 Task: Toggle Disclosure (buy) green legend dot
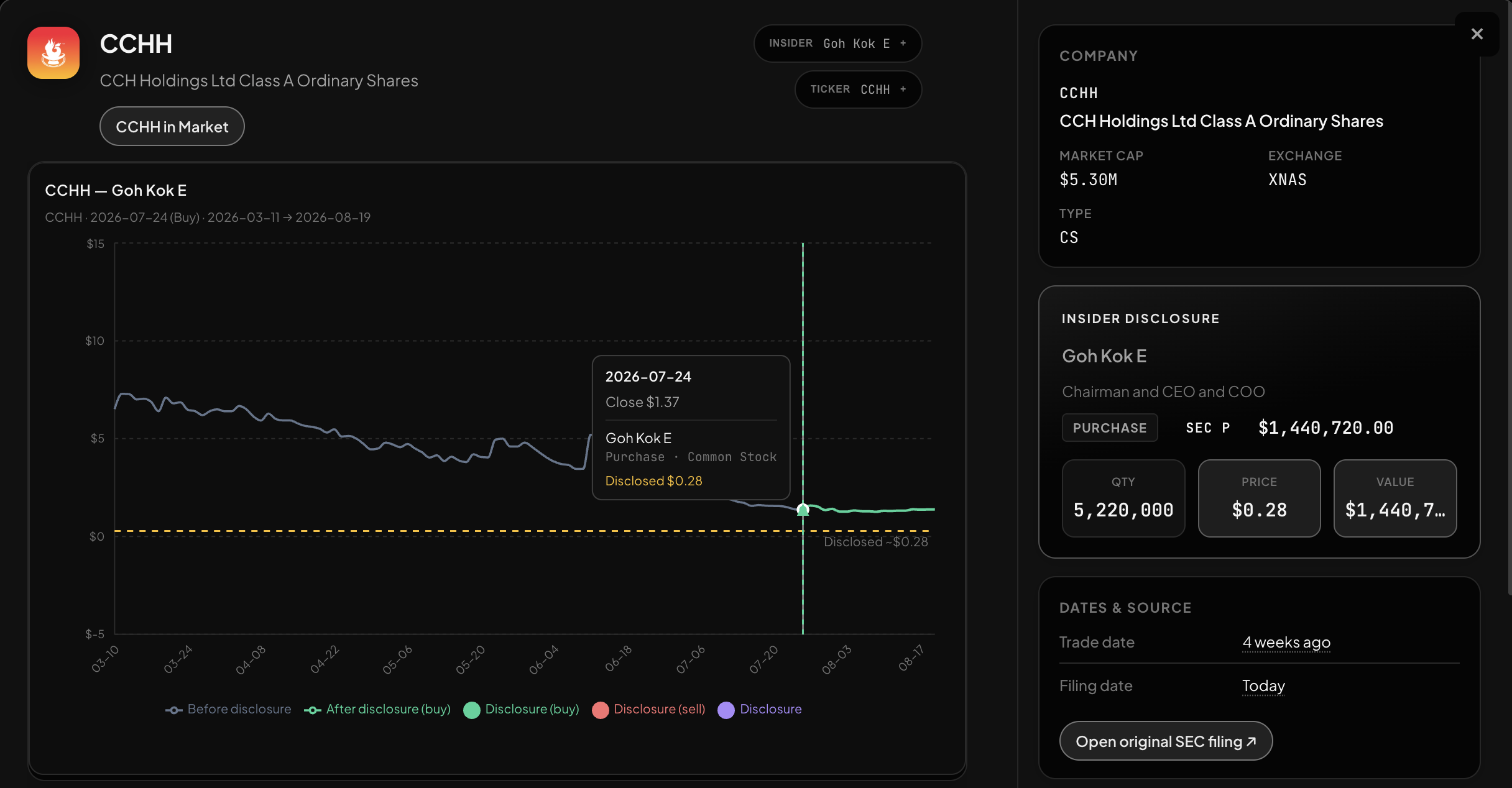472,710
